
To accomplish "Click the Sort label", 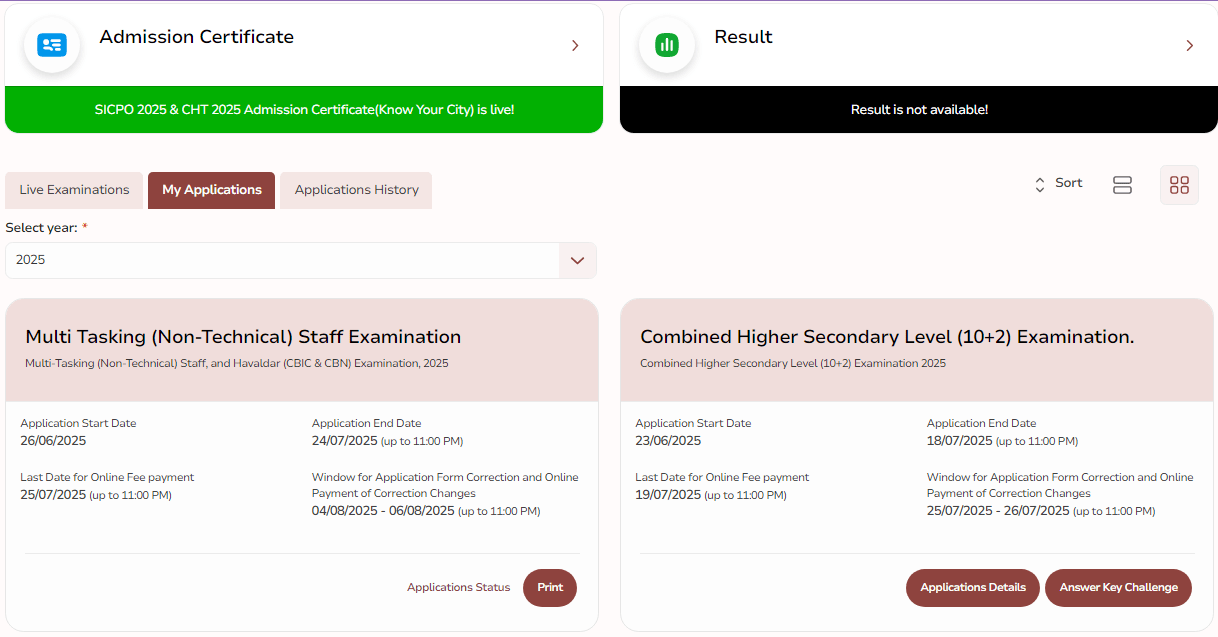I will [1068, 183].
